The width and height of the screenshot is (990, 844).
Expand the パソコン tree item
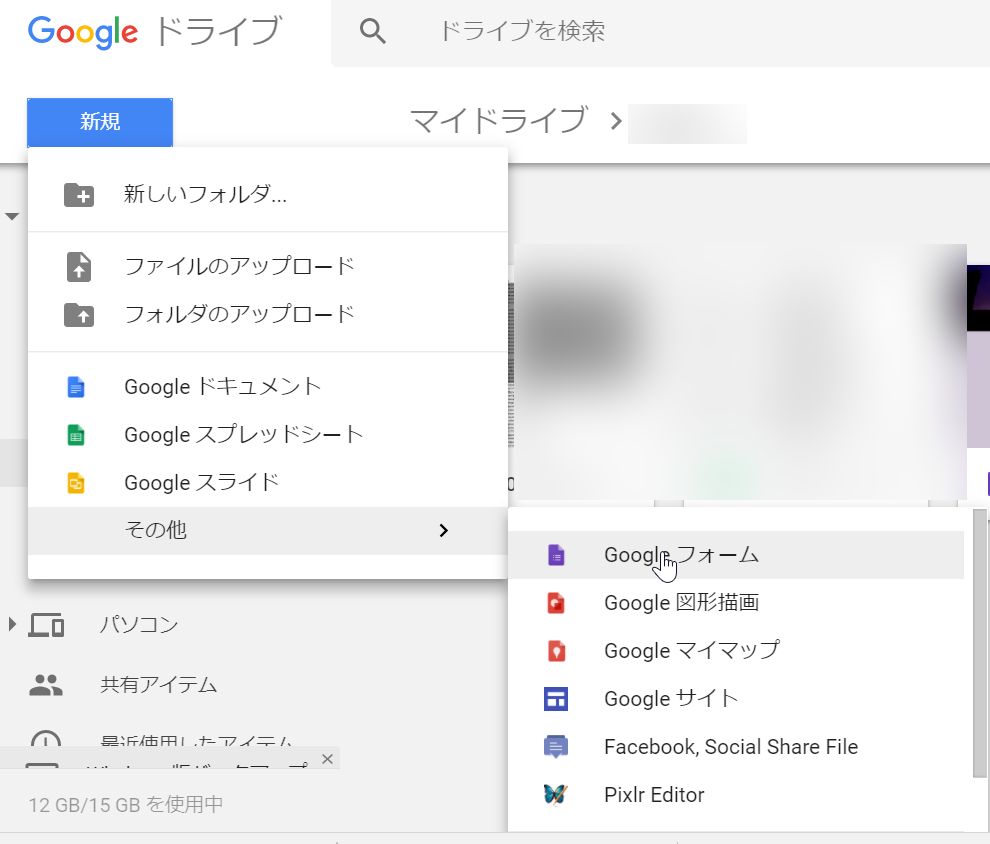11,624
